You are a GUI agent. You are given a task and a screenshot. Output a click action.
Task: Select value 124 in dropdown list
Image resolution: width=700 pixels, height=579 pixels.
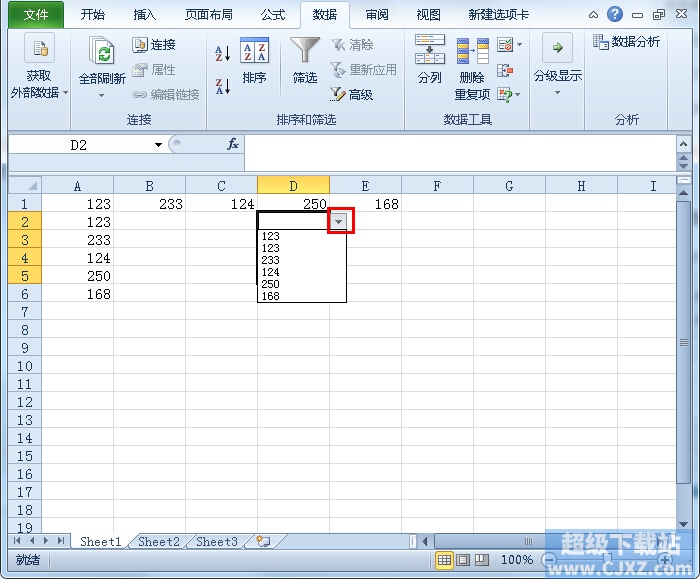coord(302,272)
